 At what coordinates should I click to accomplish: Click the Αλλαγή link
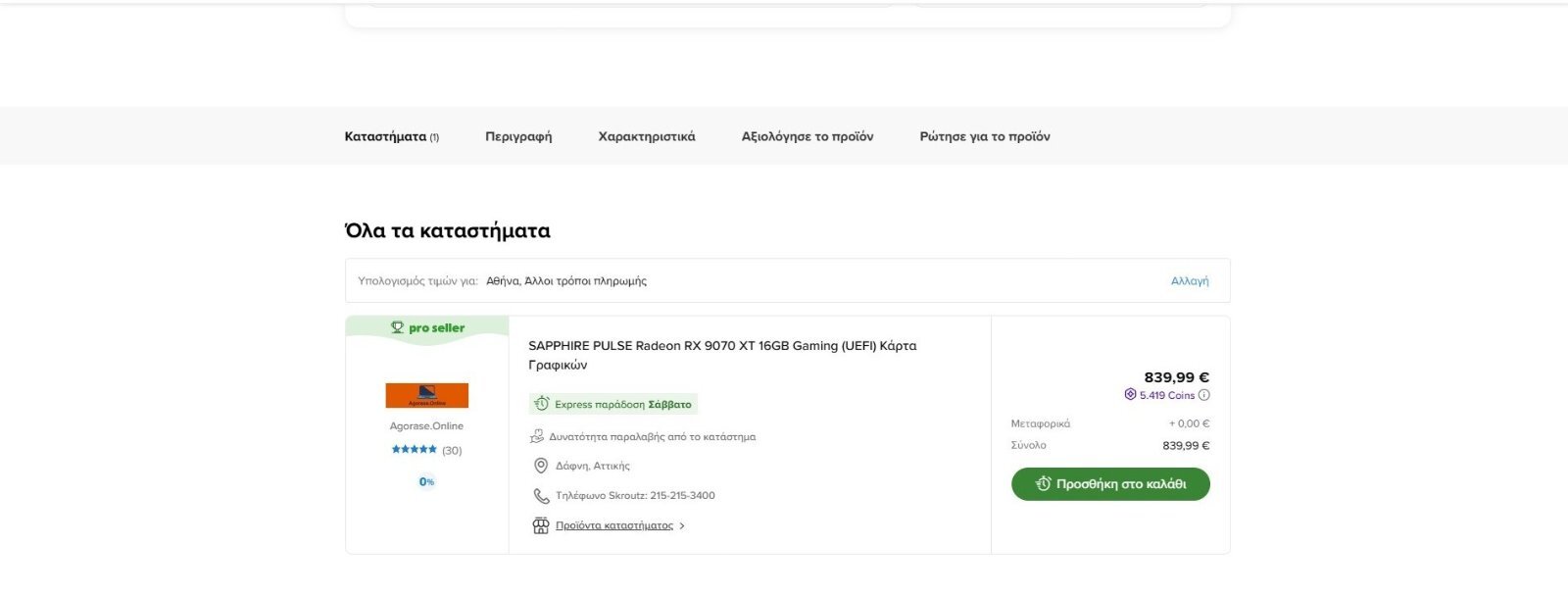click(1190, 280)
